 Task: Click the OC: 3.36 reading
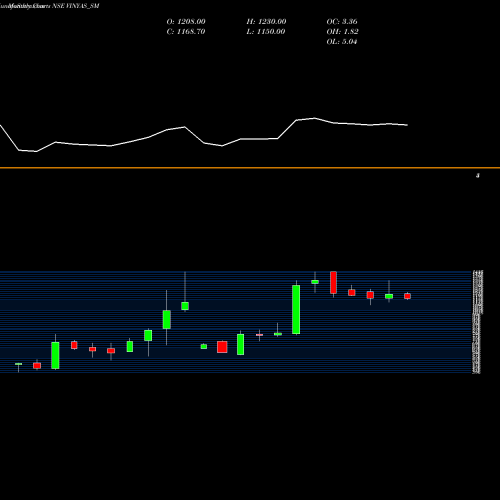[342, 22]
